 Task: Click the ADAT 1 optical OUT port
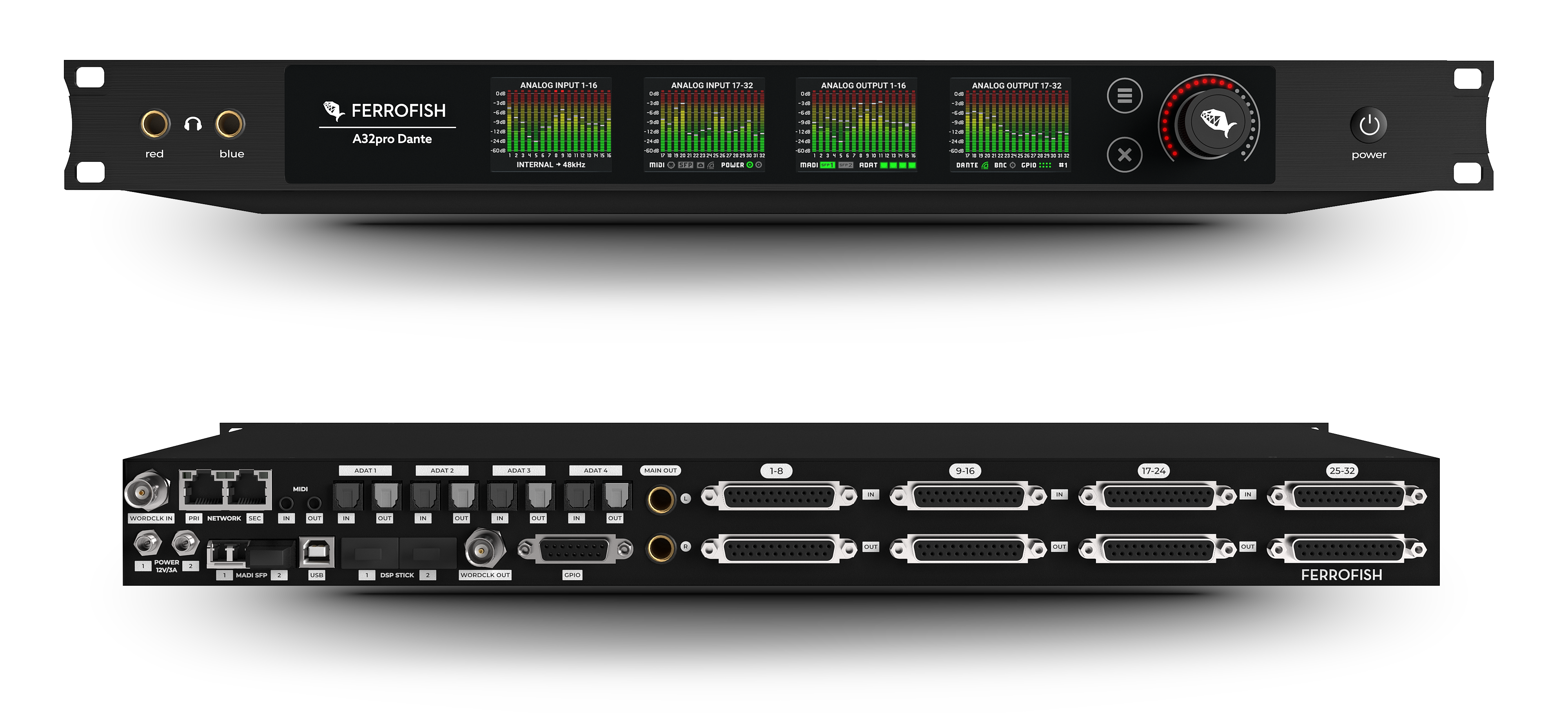386,496
